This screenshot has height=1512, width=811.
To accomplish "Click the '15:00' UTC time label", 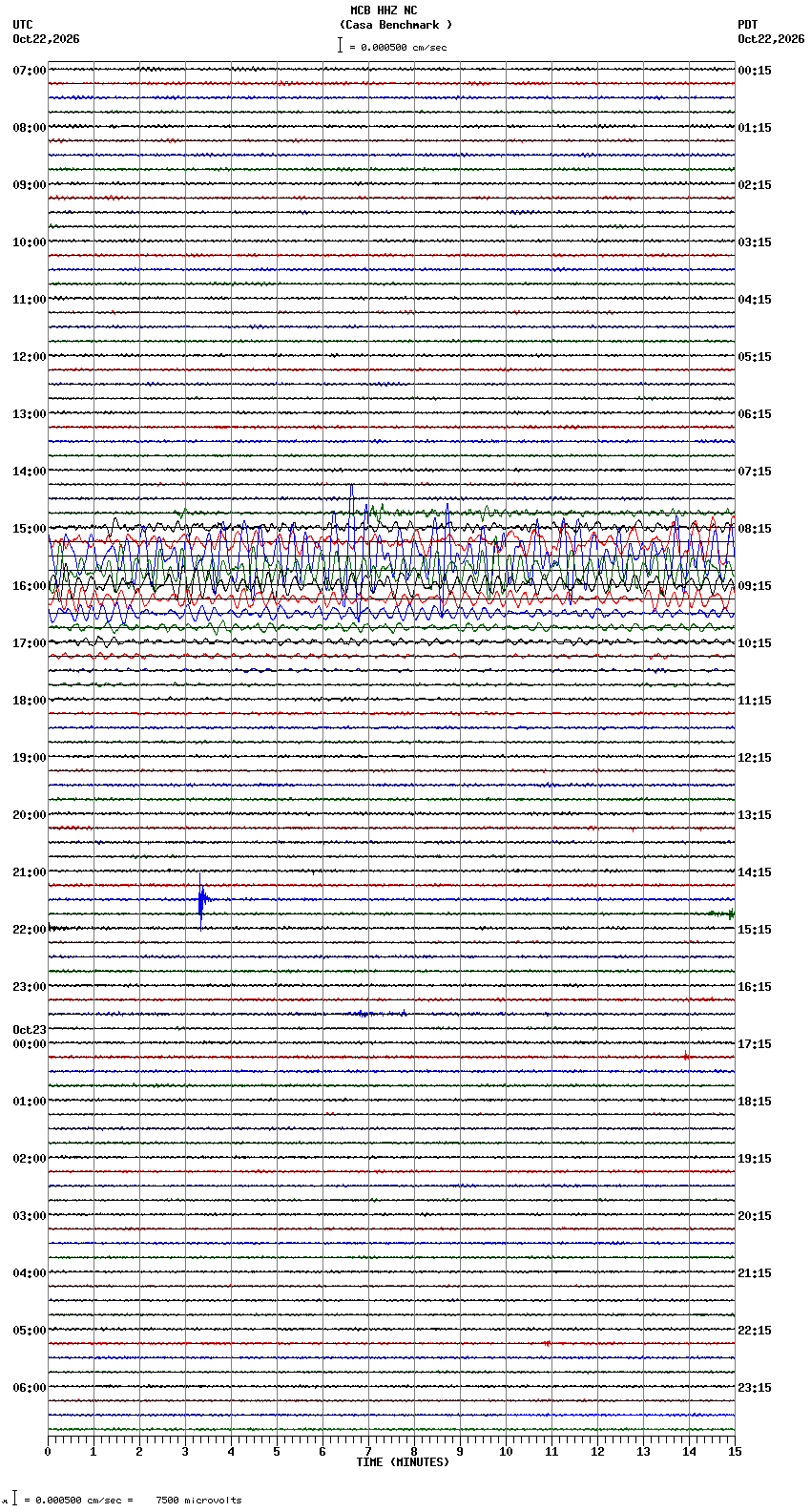I will click(30, 529).
